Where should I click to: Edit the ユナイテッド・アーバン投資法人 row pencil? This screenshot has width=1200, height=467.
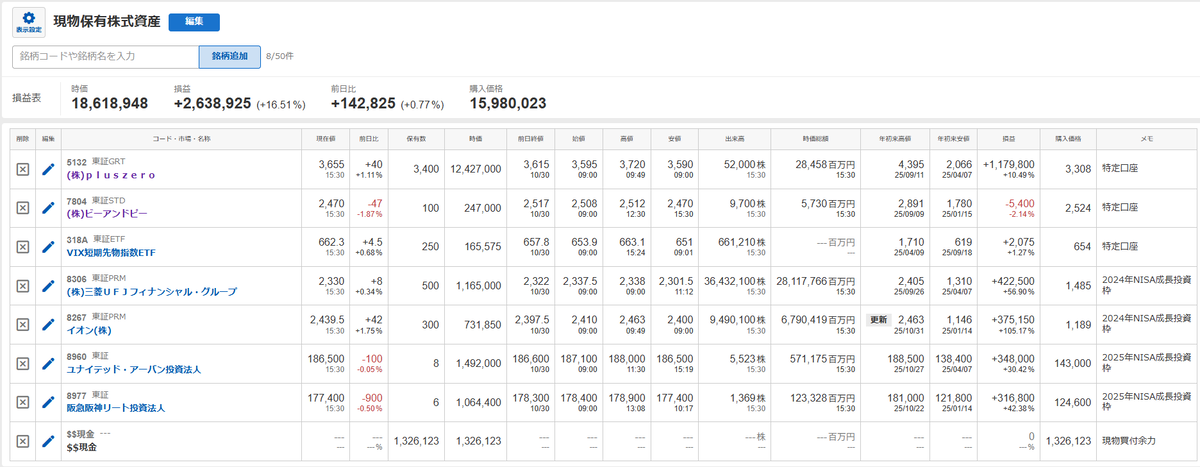coord(48,364)
